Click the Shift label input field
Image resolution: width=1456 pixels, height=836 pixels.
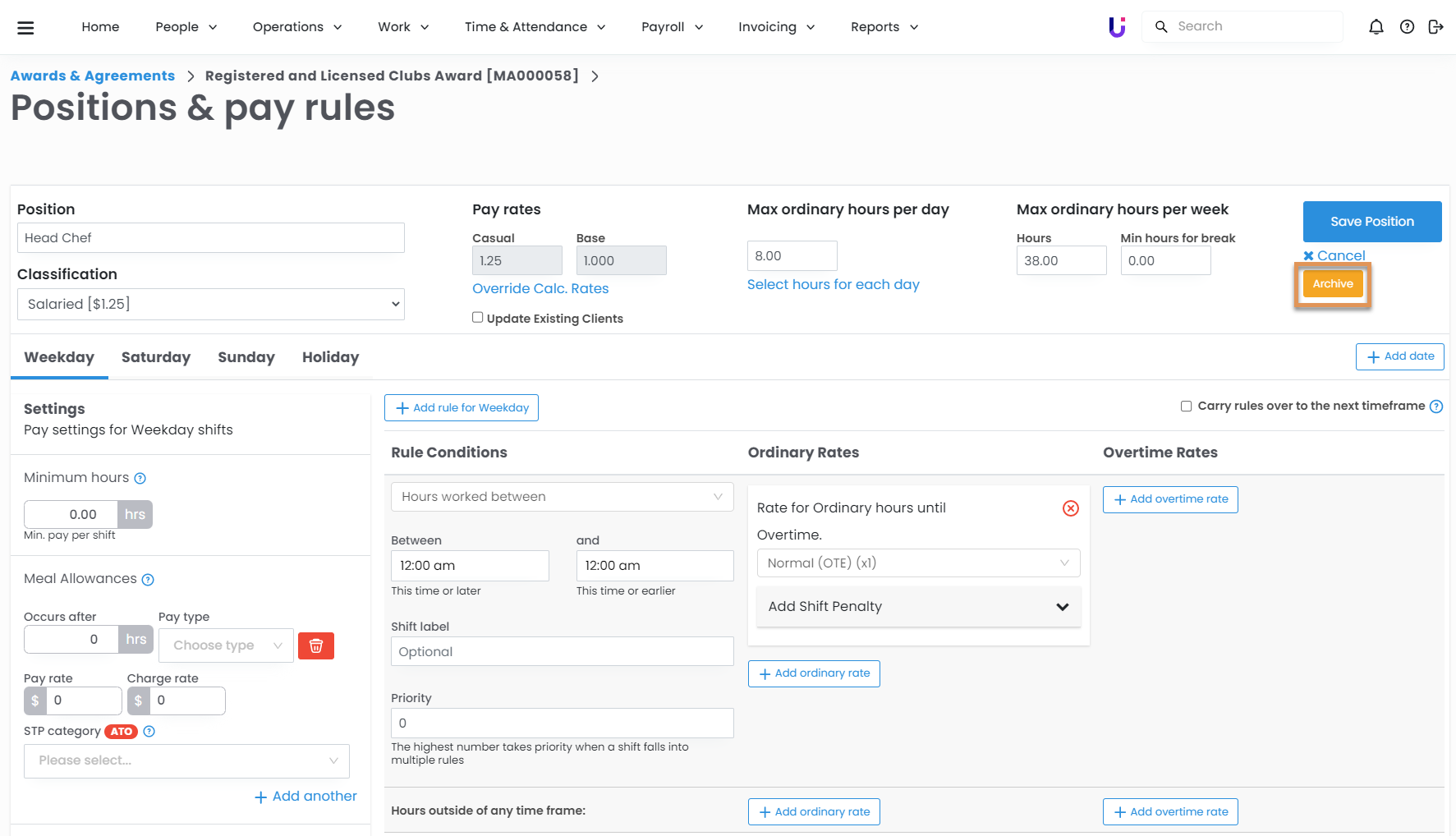pyautogui.click(x=562, y=652)
